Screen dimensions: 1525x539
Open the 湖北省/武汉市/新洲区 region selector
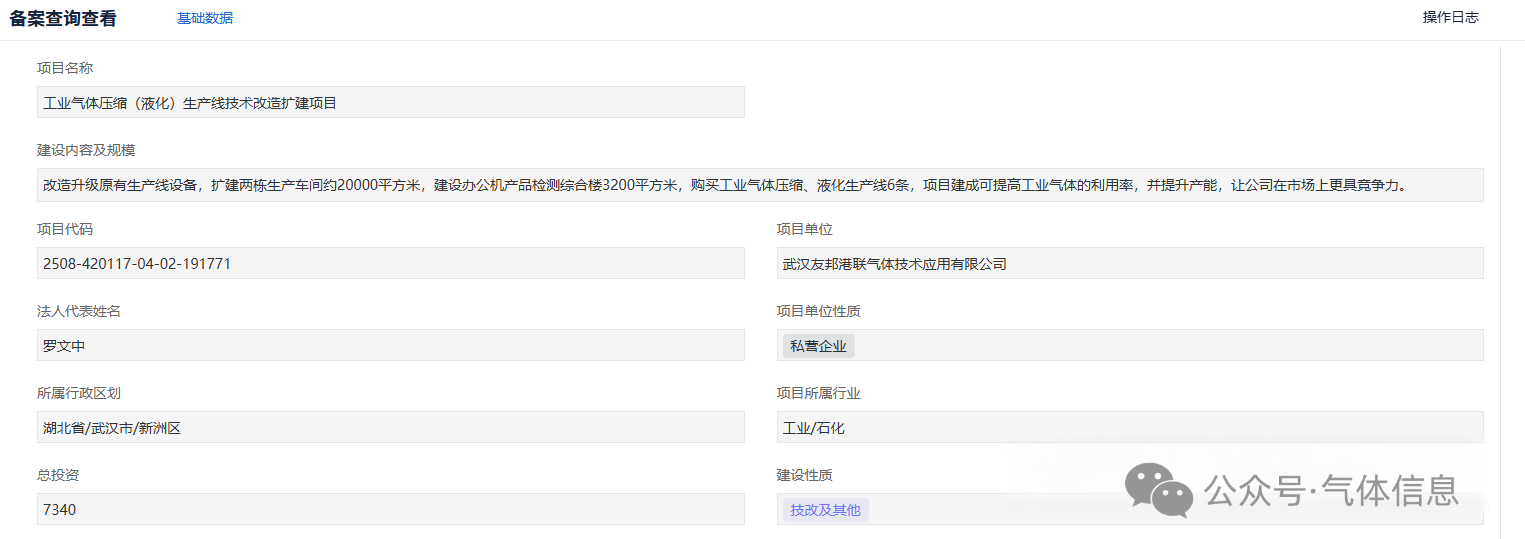click(x=390, y=428)
